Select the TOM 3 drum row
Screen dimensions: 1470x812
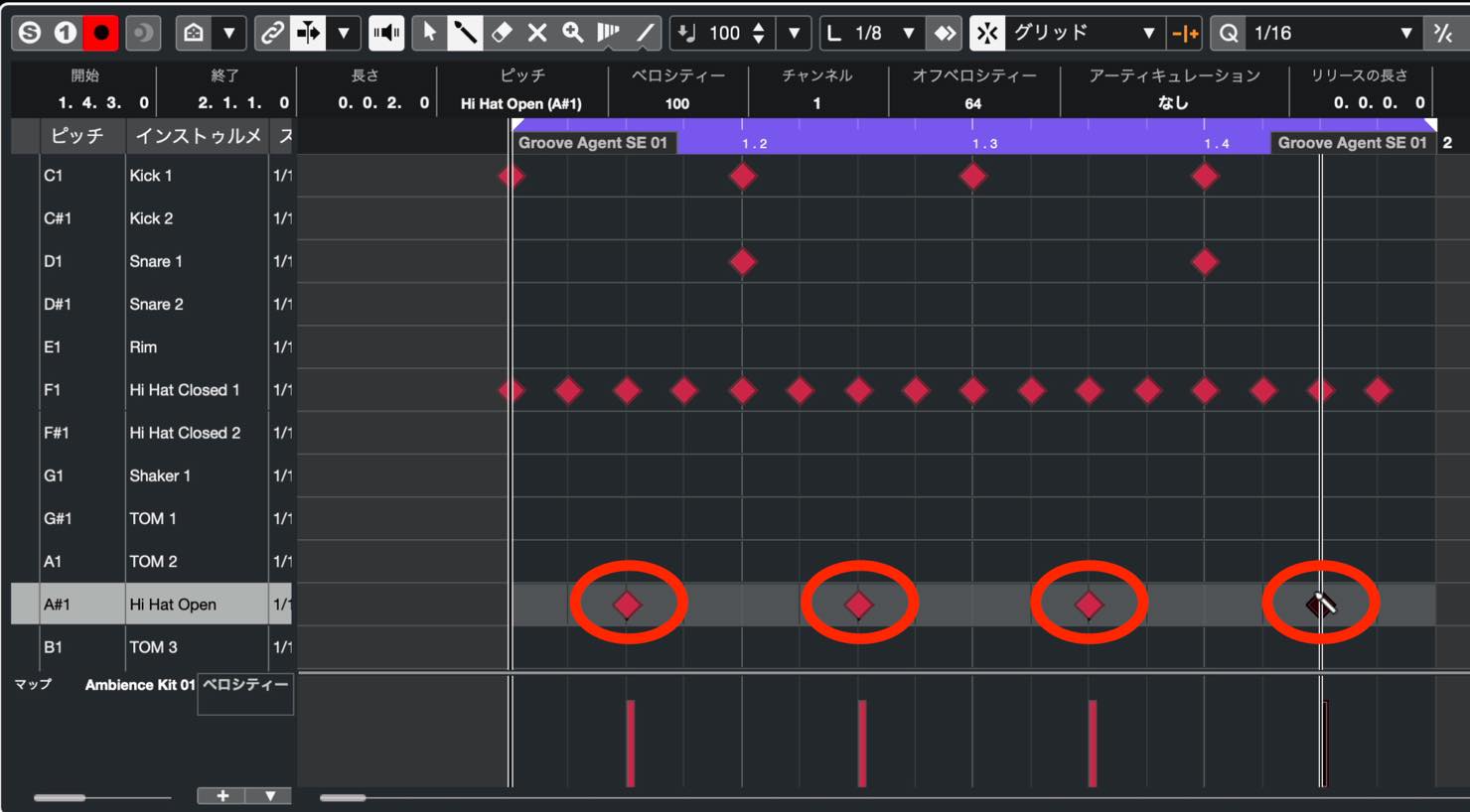pyautogui.click(x=151, y=646)
